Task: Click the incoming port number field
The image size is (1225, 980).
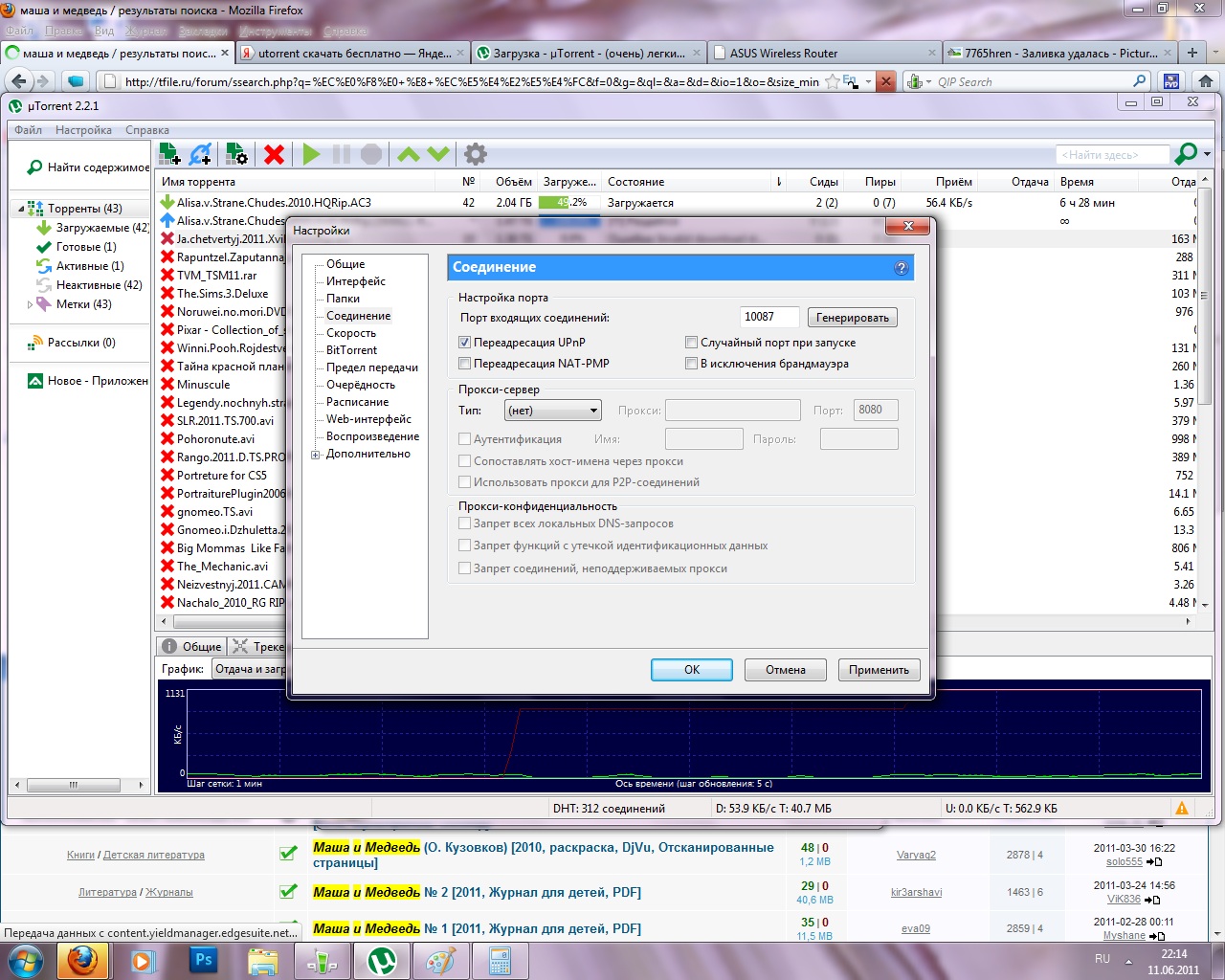Action: 769,317
